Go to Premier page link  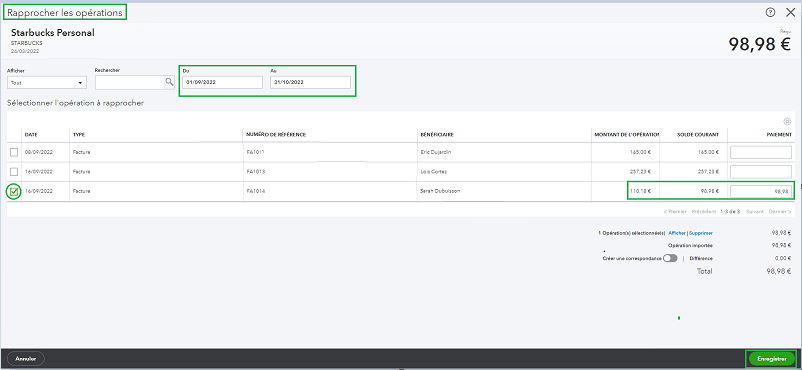coord(675,211)
